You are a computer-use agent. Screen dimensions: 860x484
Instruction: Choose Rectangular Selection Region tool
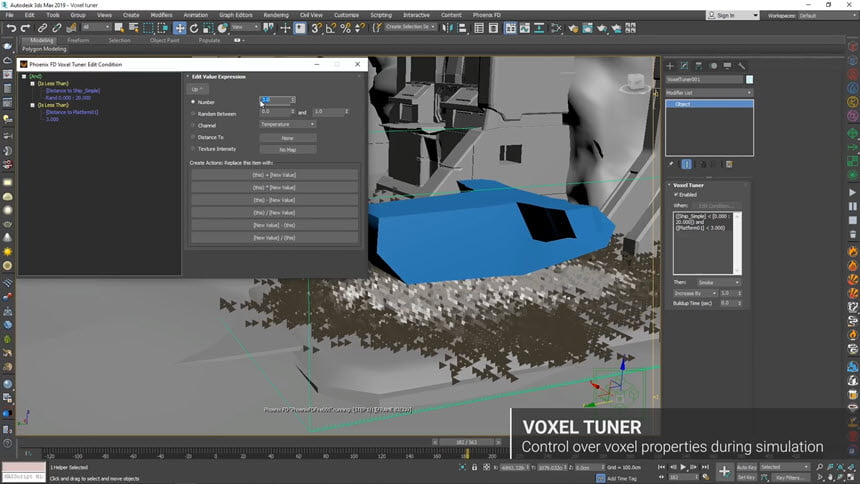[148, 28]
